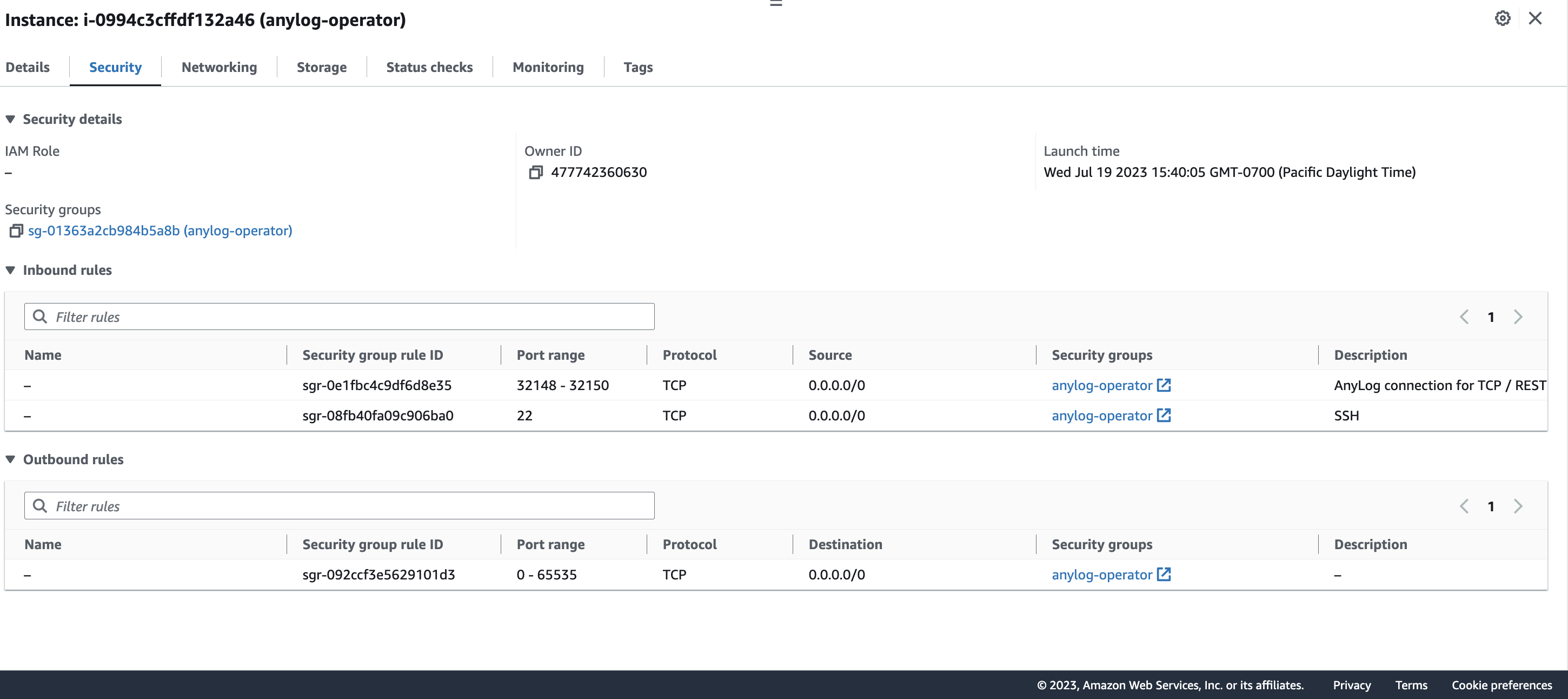Viewport: 1568px width, 699px height.
Task: Click Outbound Port range column header
Action: [550, 544]
